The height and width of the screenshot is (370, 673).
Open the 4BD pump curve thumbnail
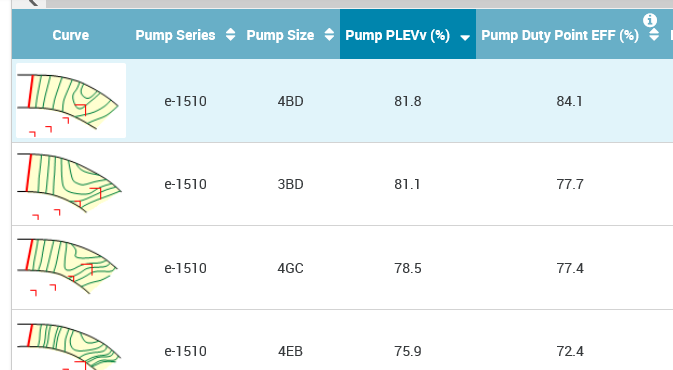point(71,101)
